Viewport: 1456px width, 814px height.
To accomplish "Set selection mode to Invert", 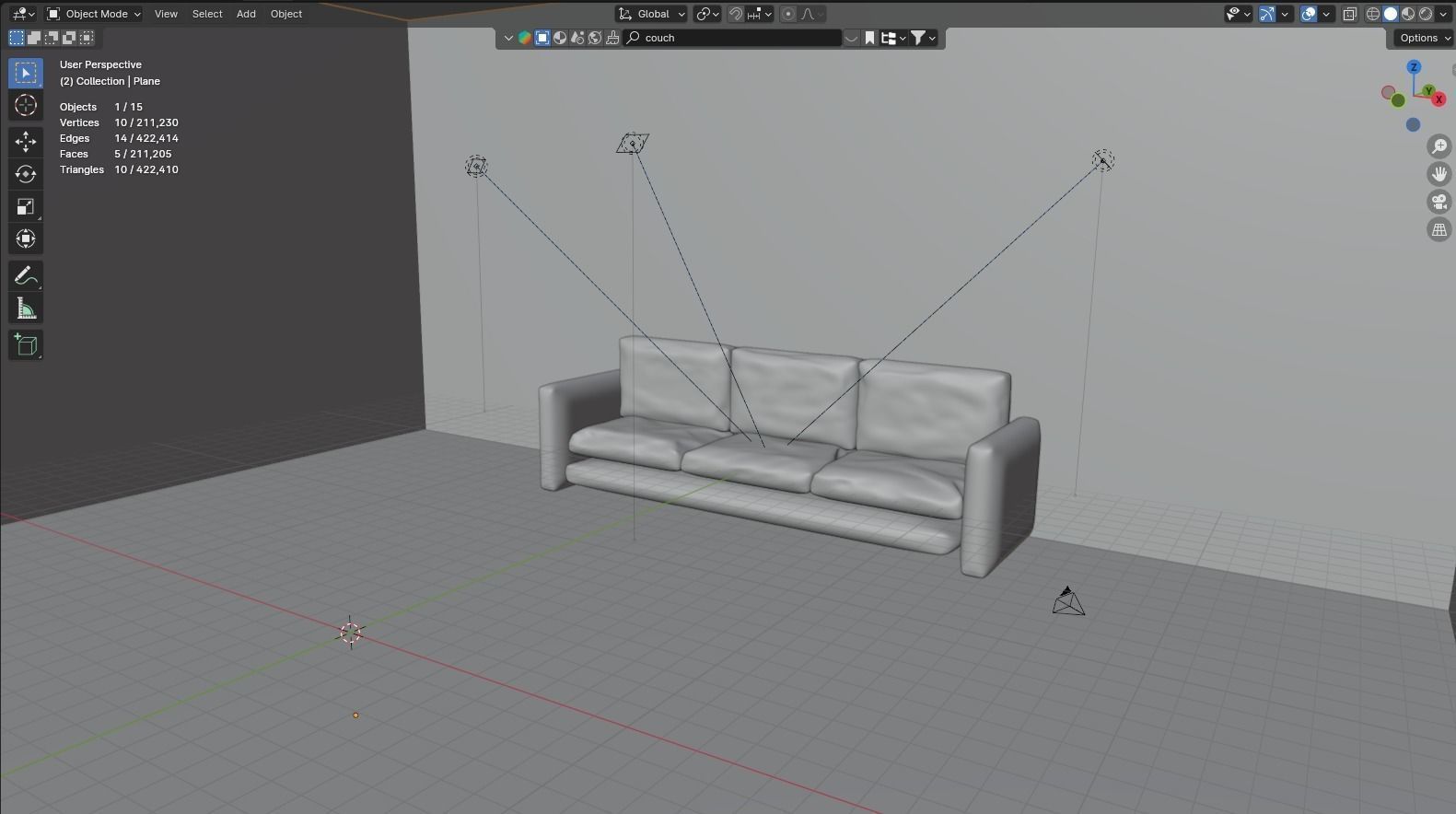I will [x=69, y=38].
